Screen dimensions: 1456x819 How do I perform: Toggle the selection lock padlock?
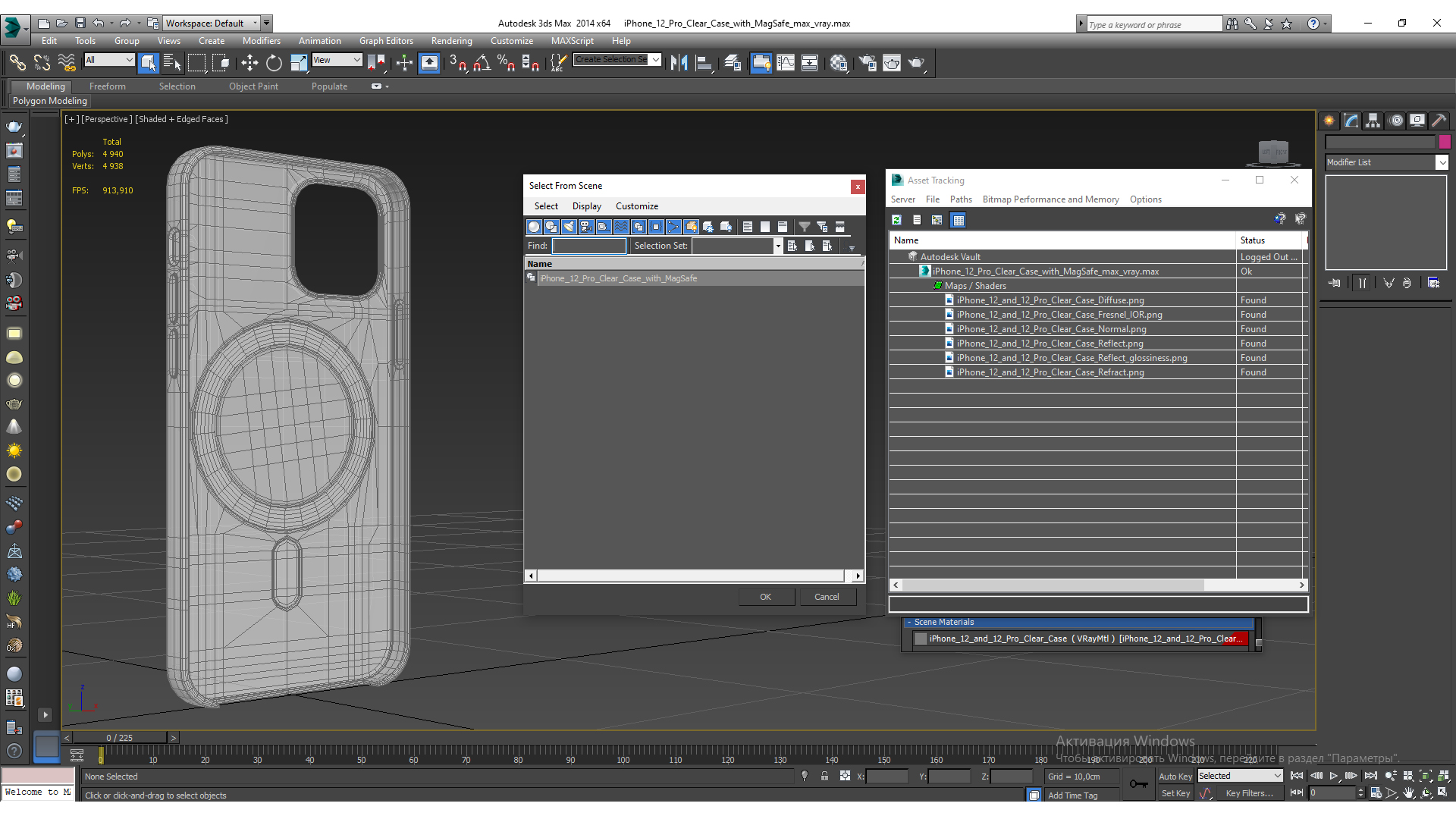pyautogui.click(x=824, y=776)
